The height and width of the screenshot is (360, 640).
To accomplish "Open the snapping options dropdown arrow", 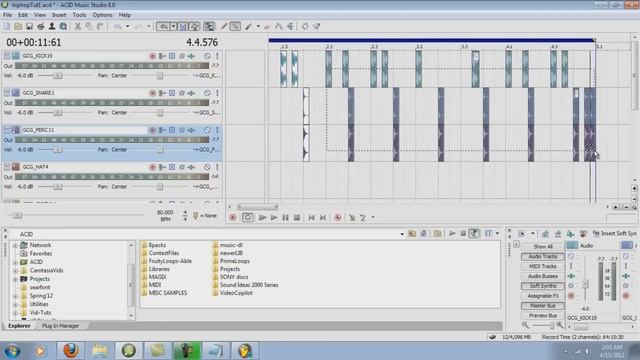I will coord(173,27).
